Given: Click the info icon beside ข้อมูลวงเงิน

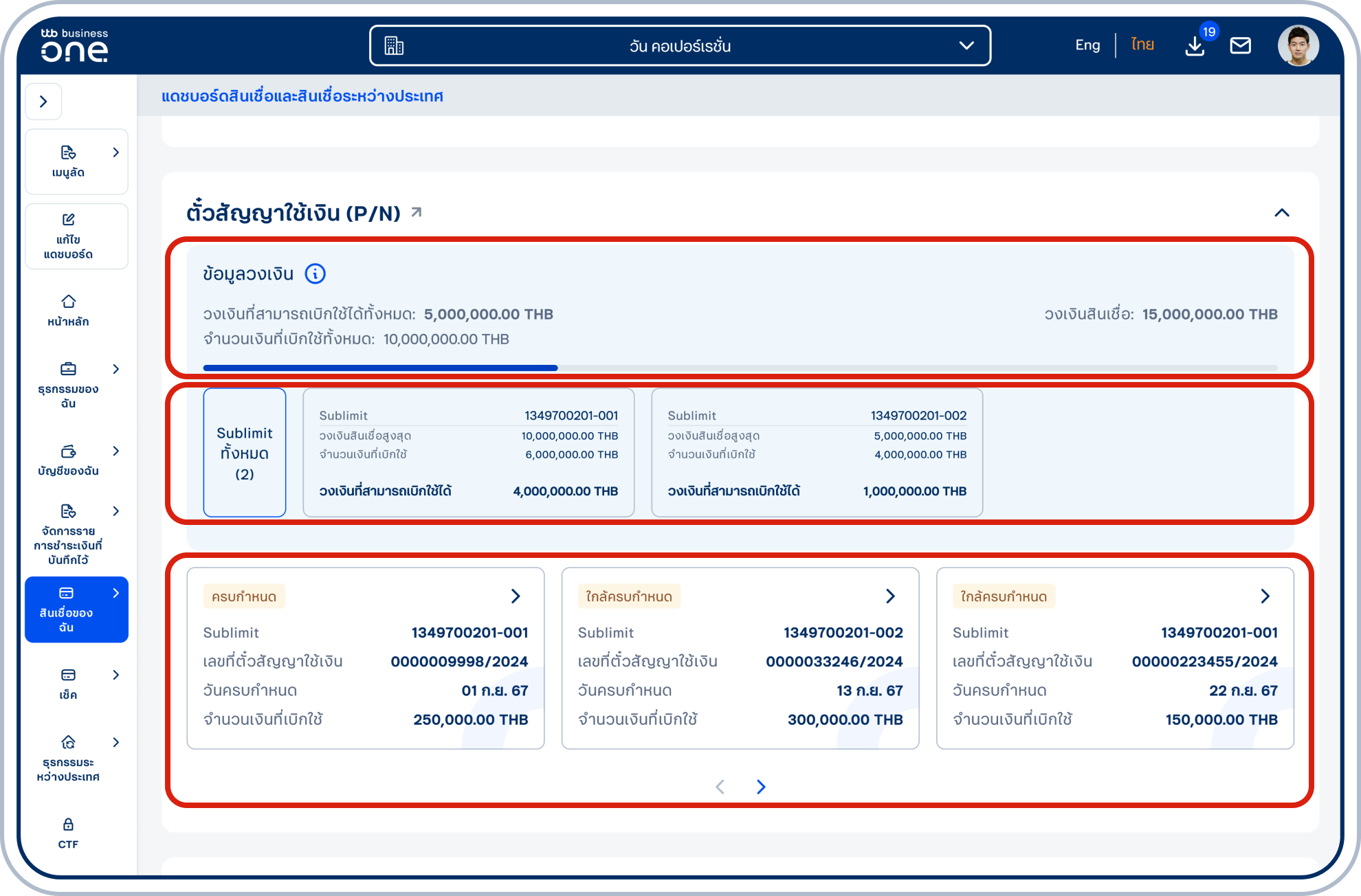Looking at the screenshot, I should coord(315,274).
